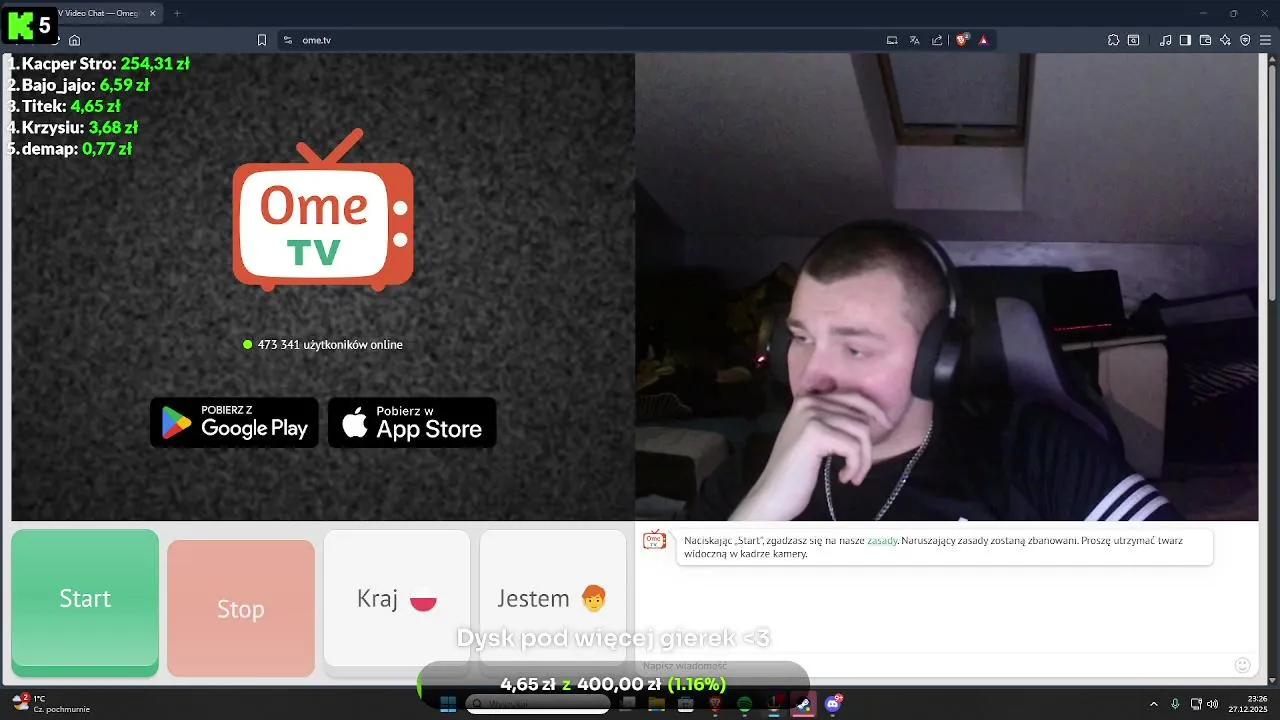1280x720 pixels.
Task: Open the media control music-note icon
Action: pos(1166,40)
